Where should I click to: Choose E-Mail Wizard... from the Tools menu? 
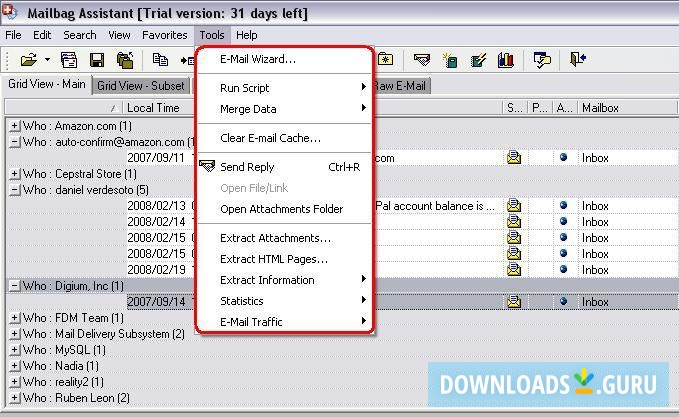click(285, 59)
